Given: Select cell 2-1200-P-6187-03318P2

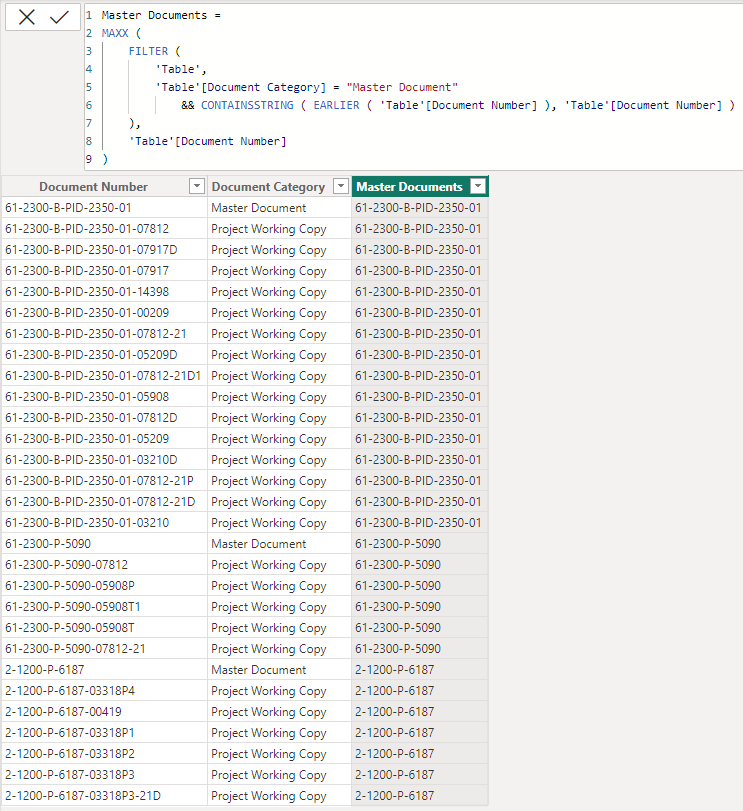Looking at the screenshot, I should click(104, 754).
